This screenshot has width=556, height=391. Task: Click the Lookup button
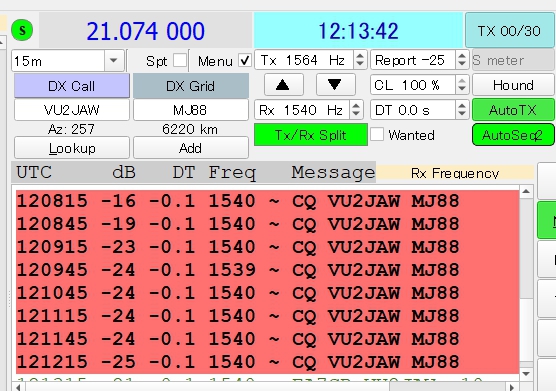(72, 148)
